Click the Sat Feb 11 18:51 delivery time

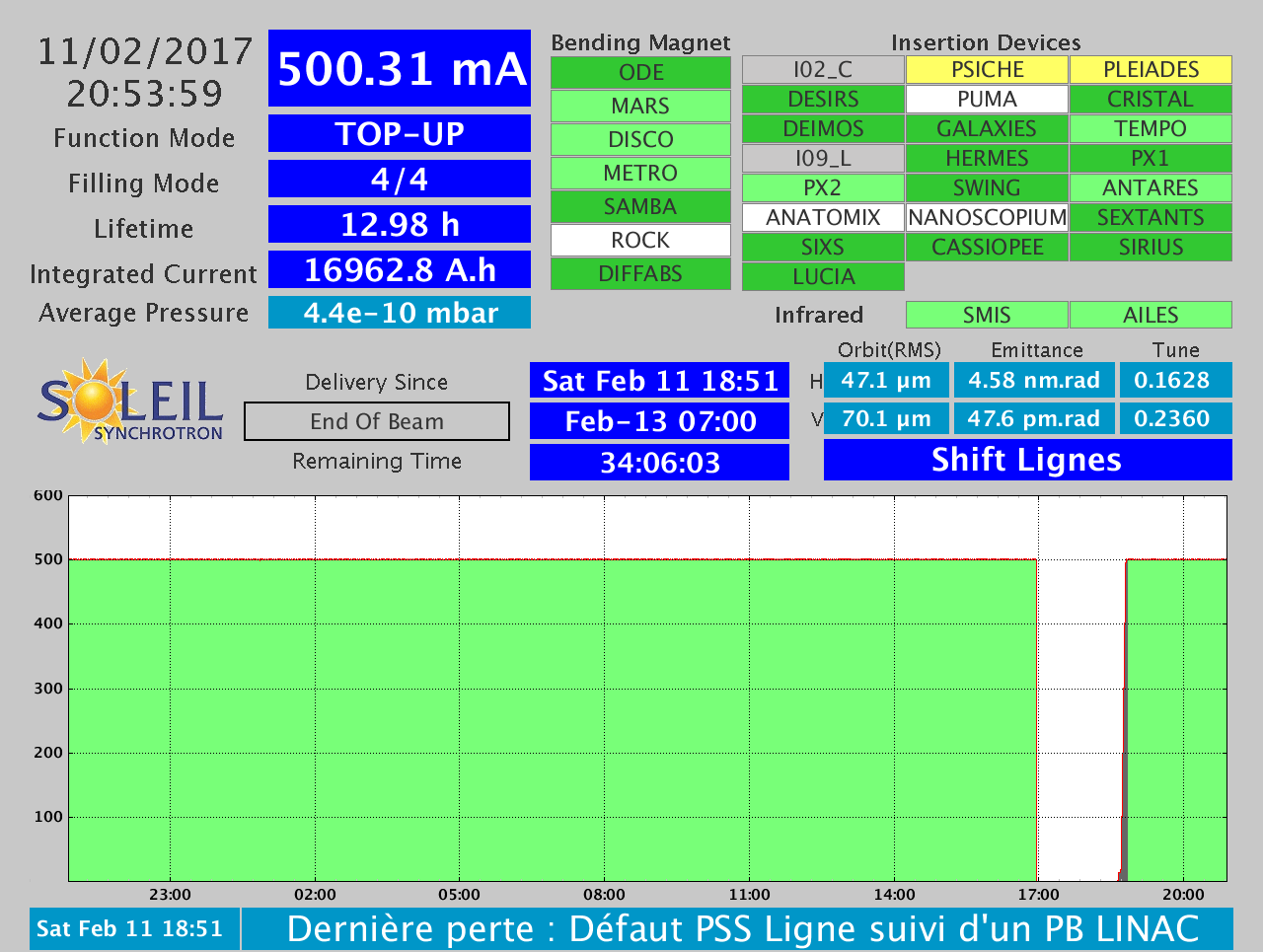click(659, 381)
